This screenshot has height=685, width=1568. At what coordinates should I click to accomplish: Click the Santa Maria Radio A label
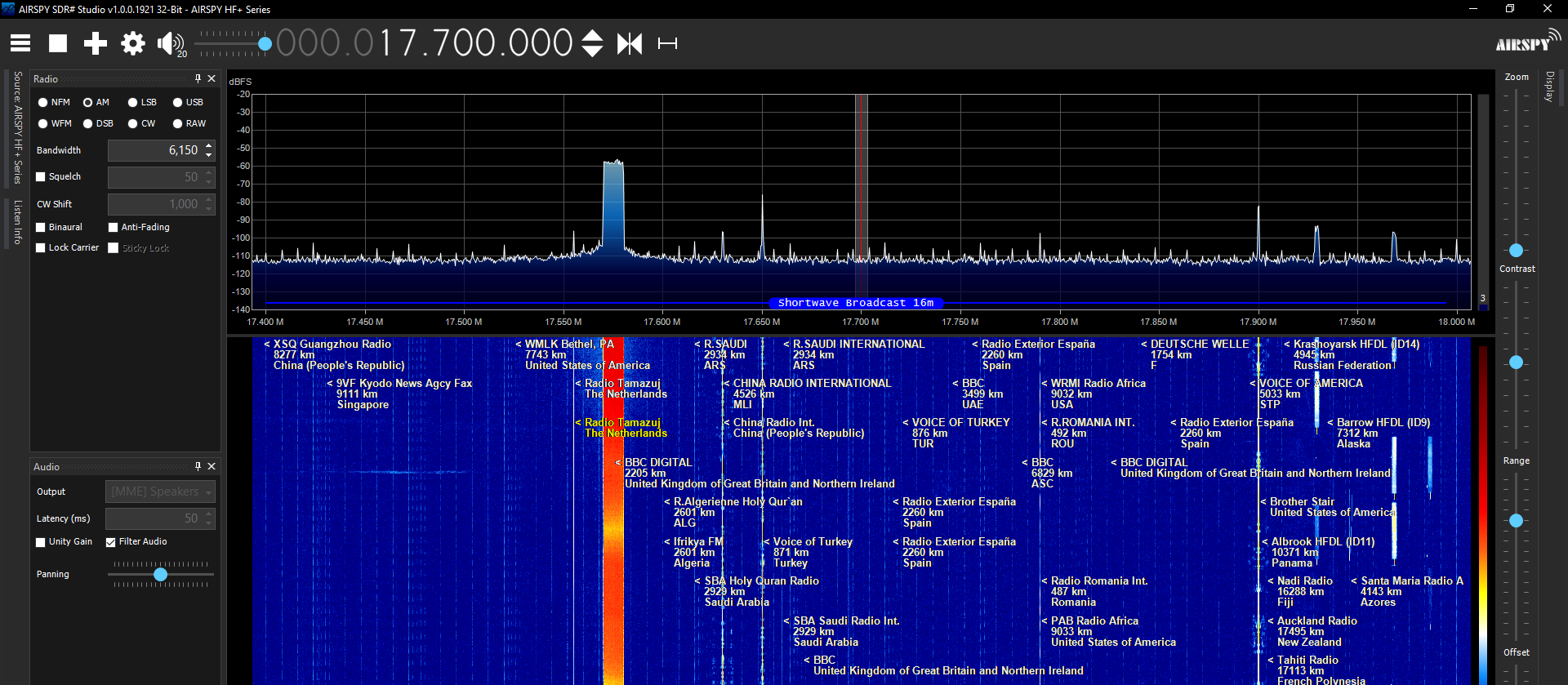[1412, 581]
